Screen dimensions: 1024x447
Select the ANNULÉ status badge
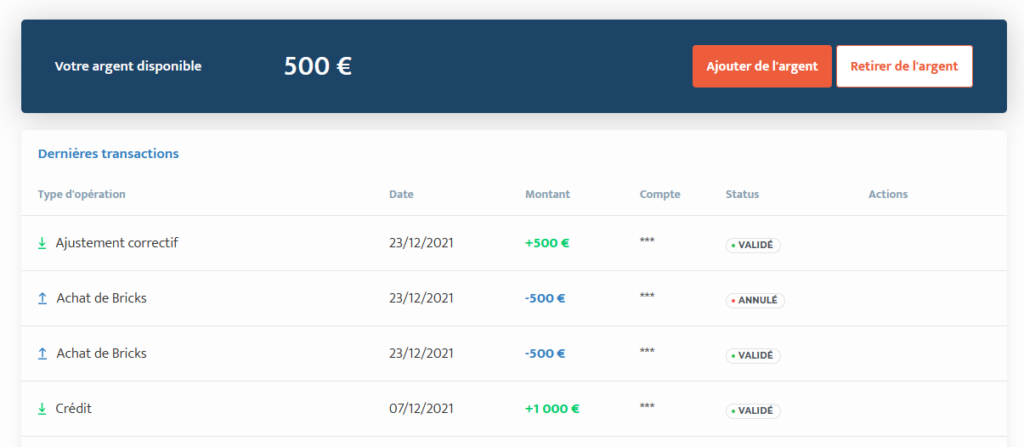(x=755, y=301)
